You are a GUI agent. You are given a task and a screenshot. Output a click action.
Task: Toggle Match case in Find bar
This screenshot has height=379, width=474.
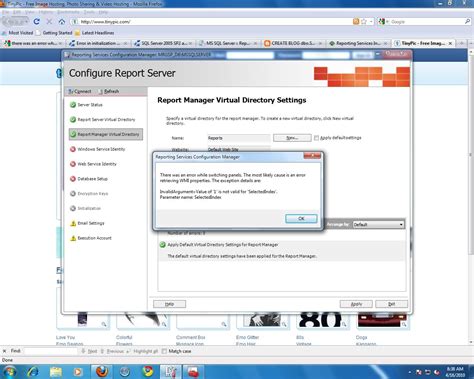[164, 351]
